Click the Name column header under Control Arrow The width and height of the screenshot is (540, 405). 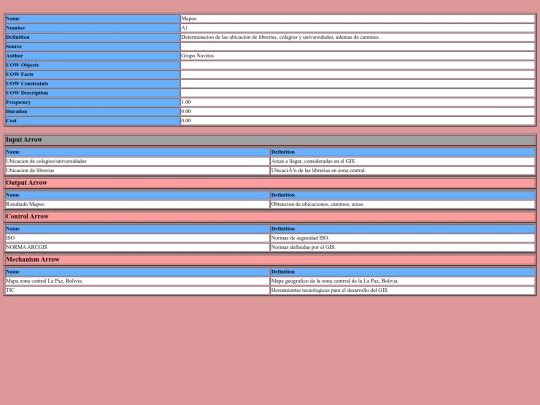(137, 229)
